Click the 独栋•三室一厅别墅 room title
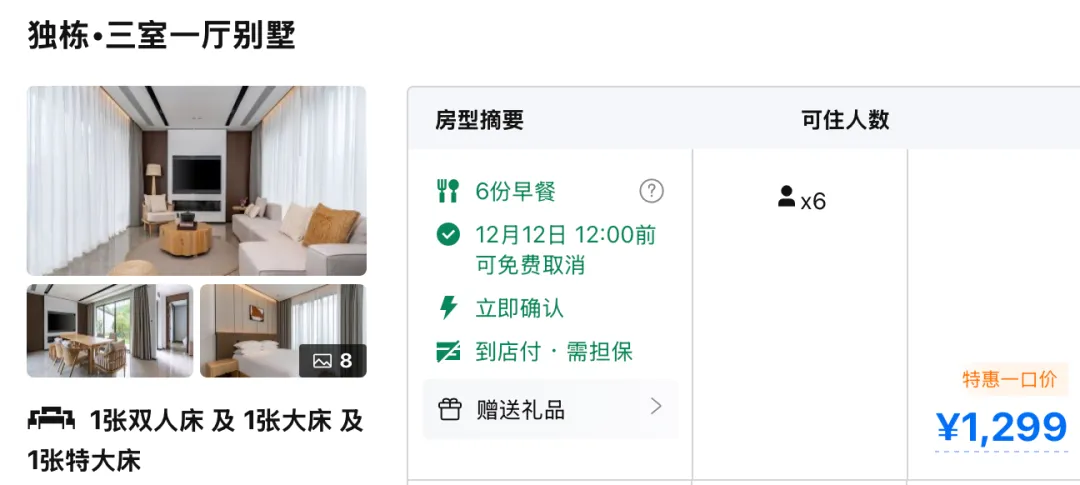1080x485 pixels. click(x=162, y=35)
